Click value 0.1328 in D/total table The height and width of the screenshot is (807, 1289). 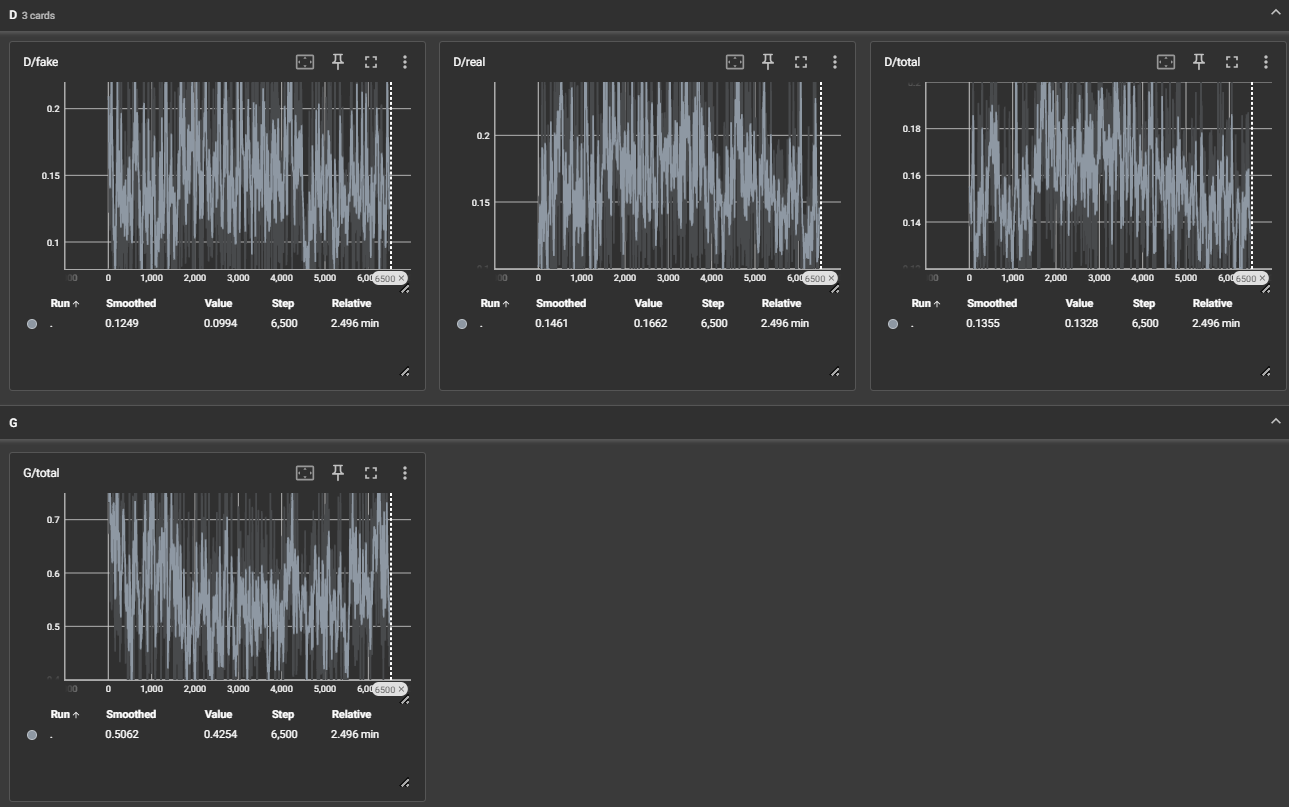click(x=1082, y=323)
